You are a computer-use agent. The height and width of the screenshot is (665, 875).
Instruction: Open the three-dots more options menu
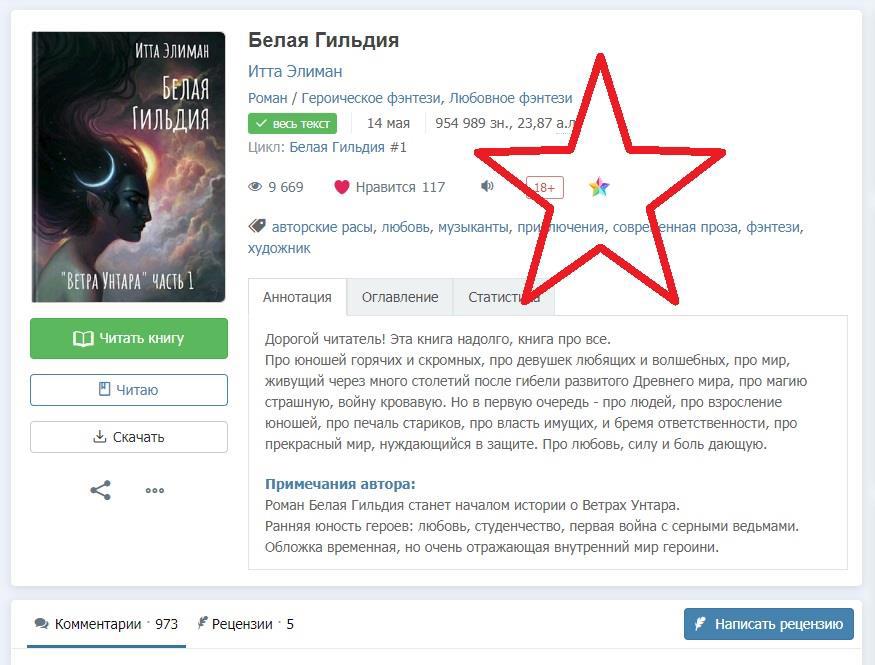[155, 490]
